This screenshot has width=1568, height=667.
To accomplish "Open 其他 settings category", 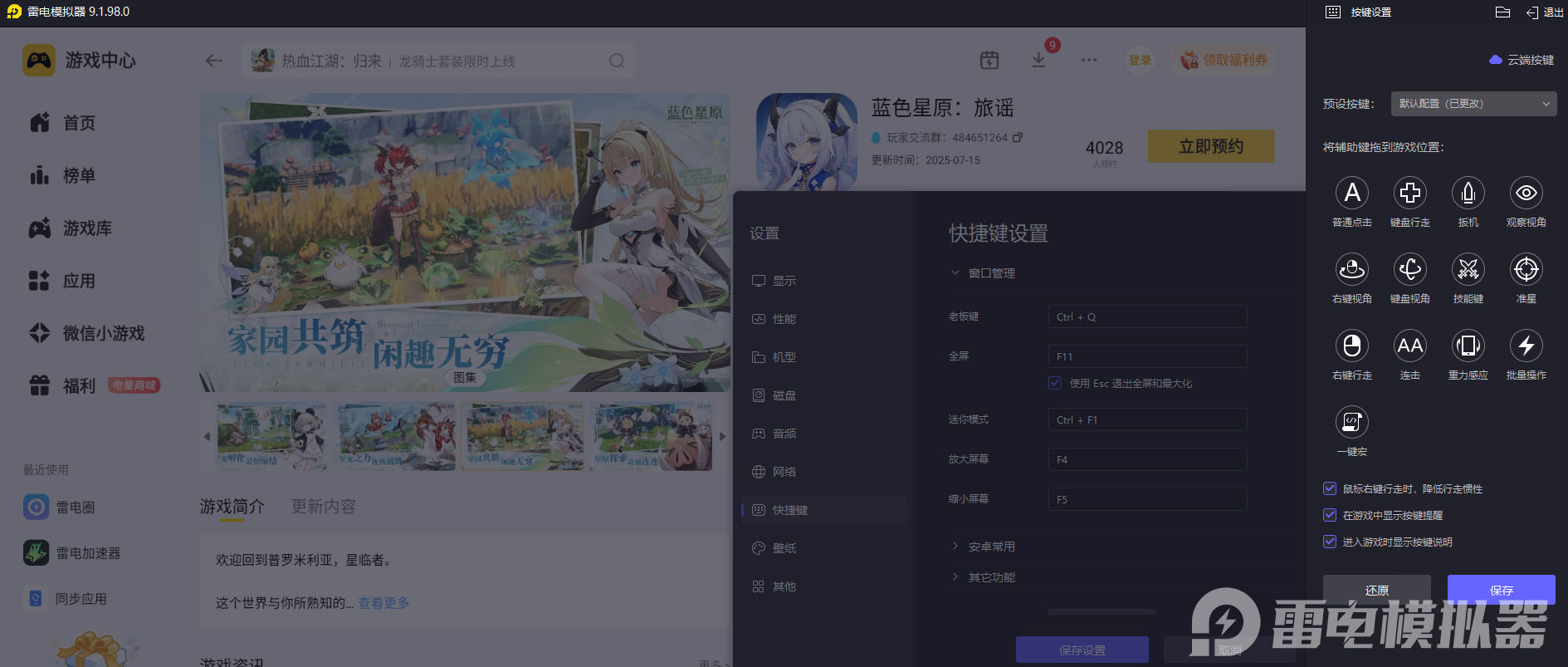I will pos(823,586).
